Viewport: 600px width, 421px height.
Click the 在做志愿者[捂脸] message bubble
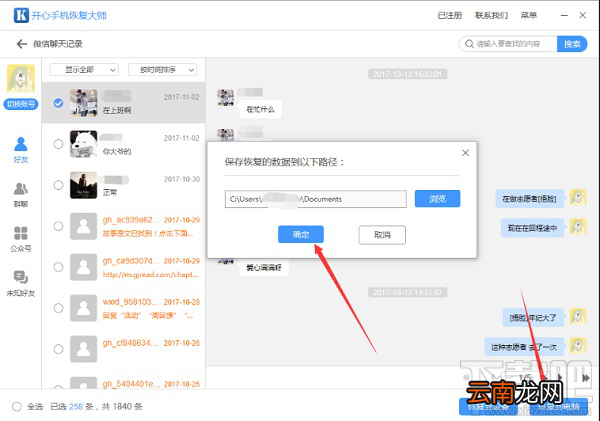[529, 199]
